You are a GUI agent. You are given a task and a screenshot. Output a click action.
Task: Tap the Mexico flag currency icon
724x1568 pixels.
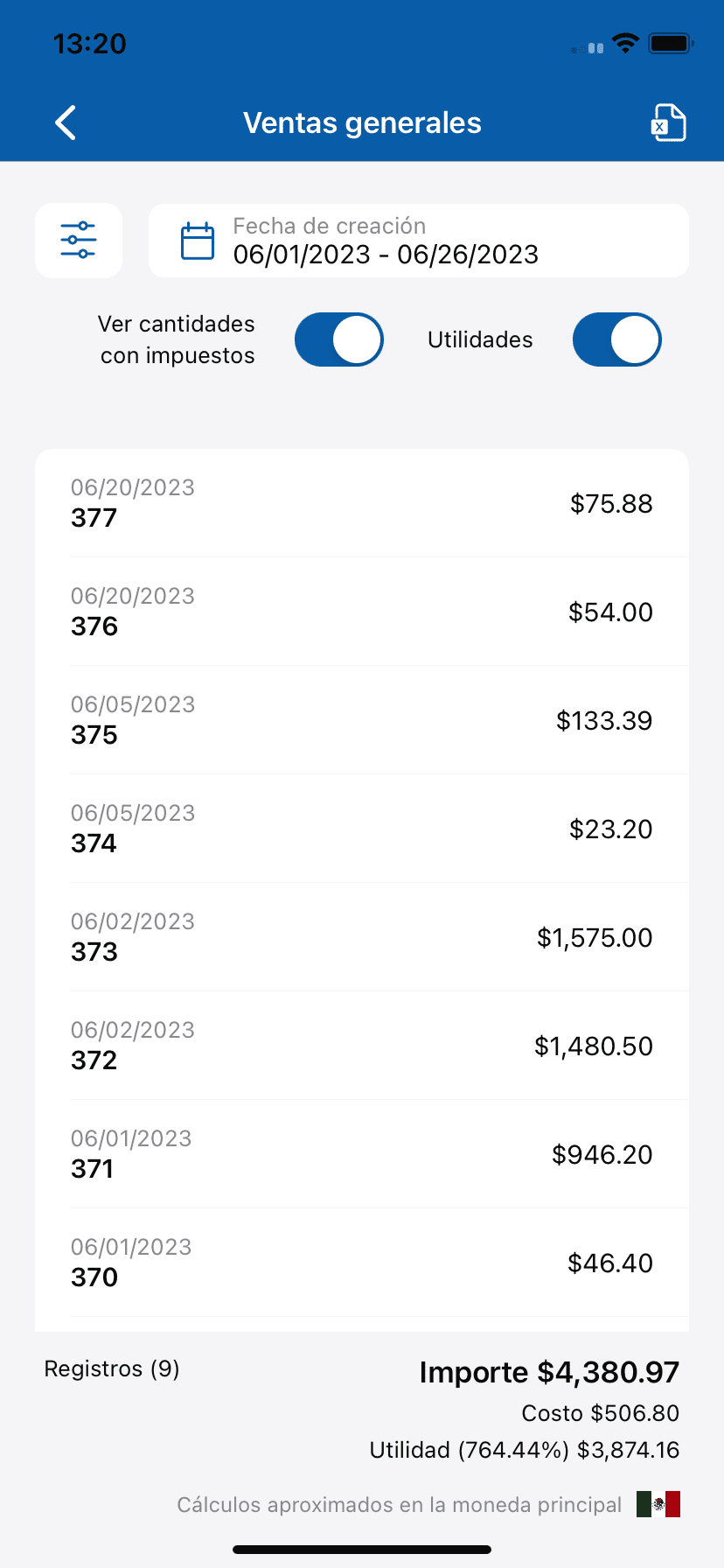[x=658, y=1504]
